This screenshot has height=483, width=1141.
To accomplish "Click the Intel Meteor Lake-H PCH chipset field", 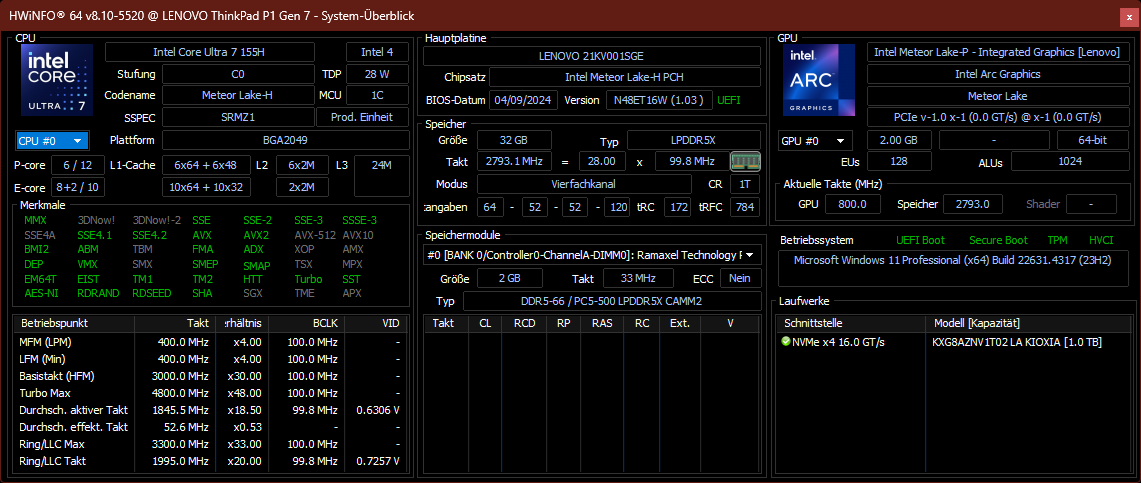I will (x=625, y=77).
